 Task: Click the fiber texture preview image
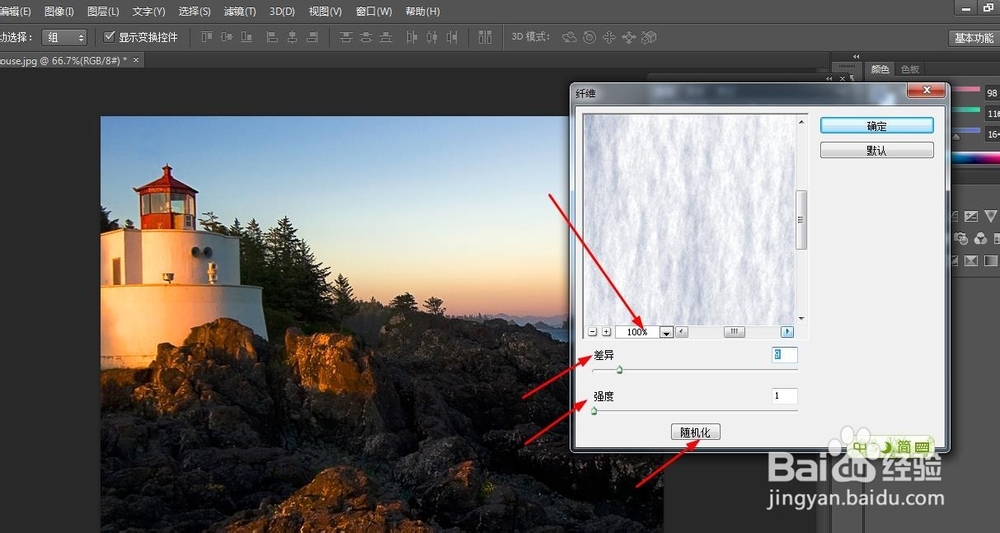tap(689, 219)
